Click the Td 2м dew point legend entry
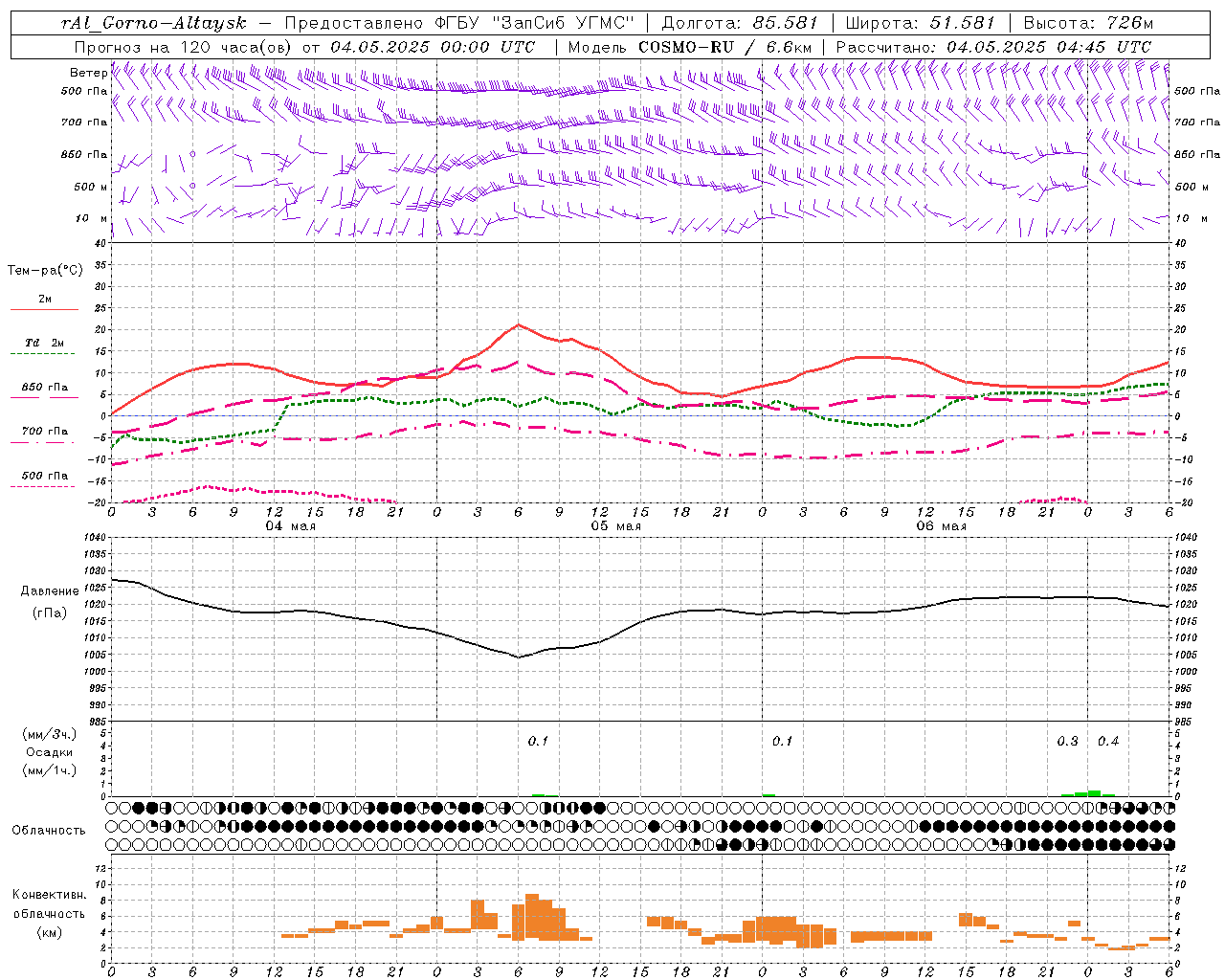Image resolution: width=1225 pixels, height=980 pixels. click(x=45, y=343)
